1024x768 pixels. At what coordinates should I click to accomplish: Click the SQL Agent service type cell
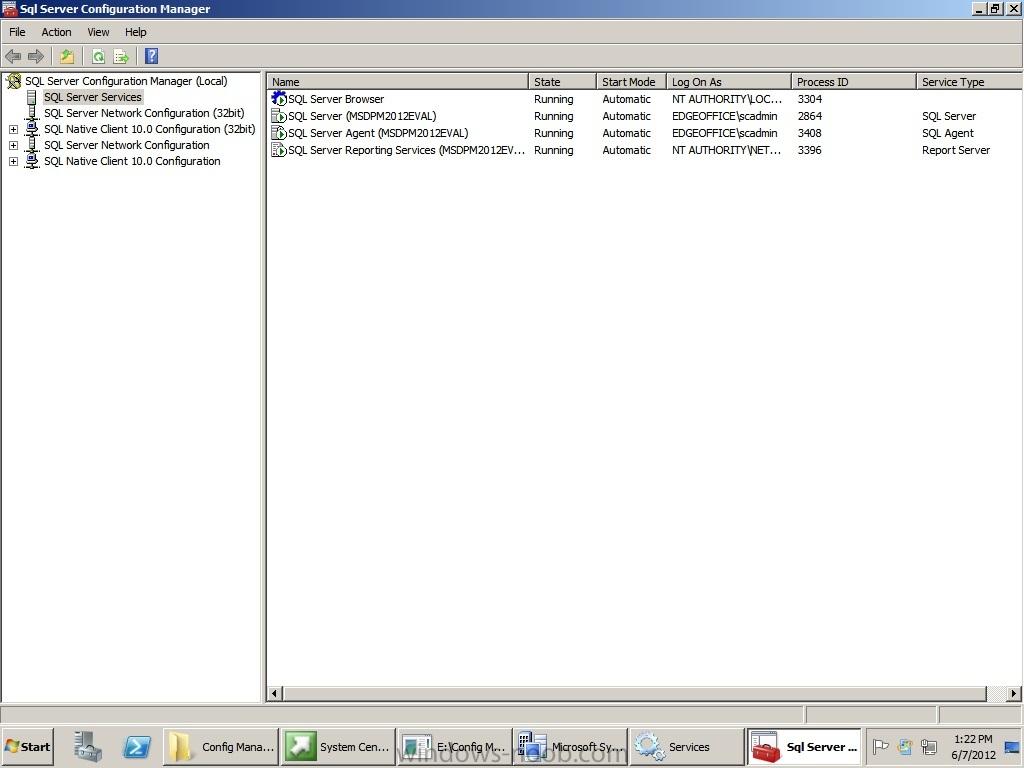point(948,133)
